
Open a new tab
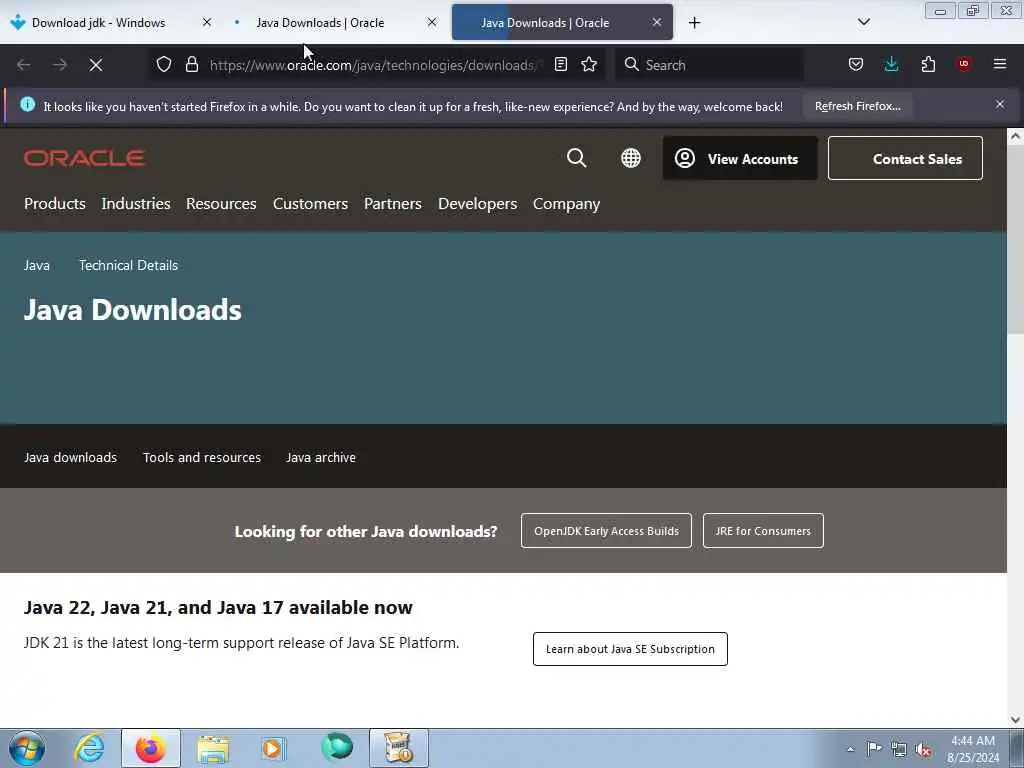(694, 23)
